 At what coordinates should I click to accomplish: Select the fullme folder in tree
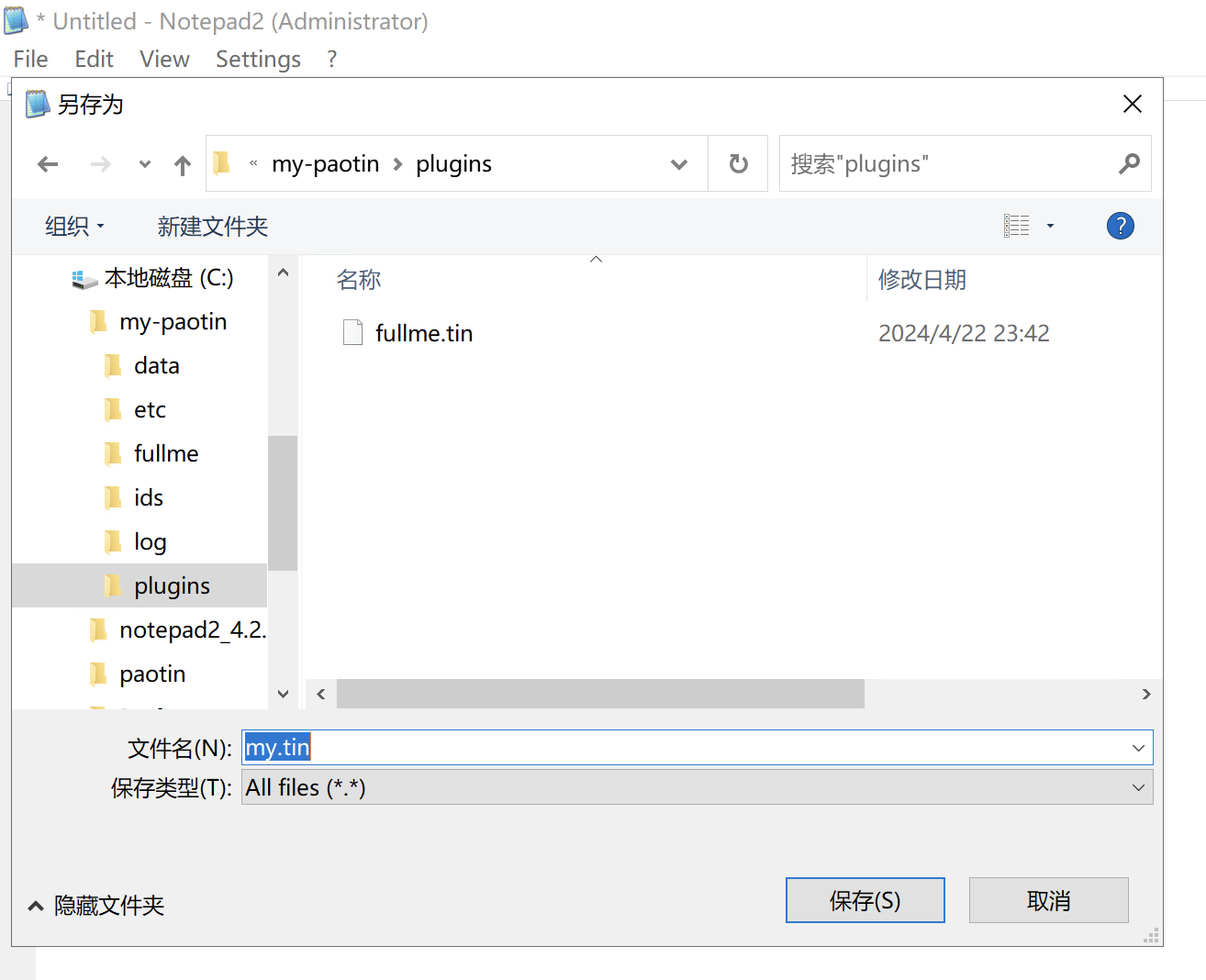(166, 453)
